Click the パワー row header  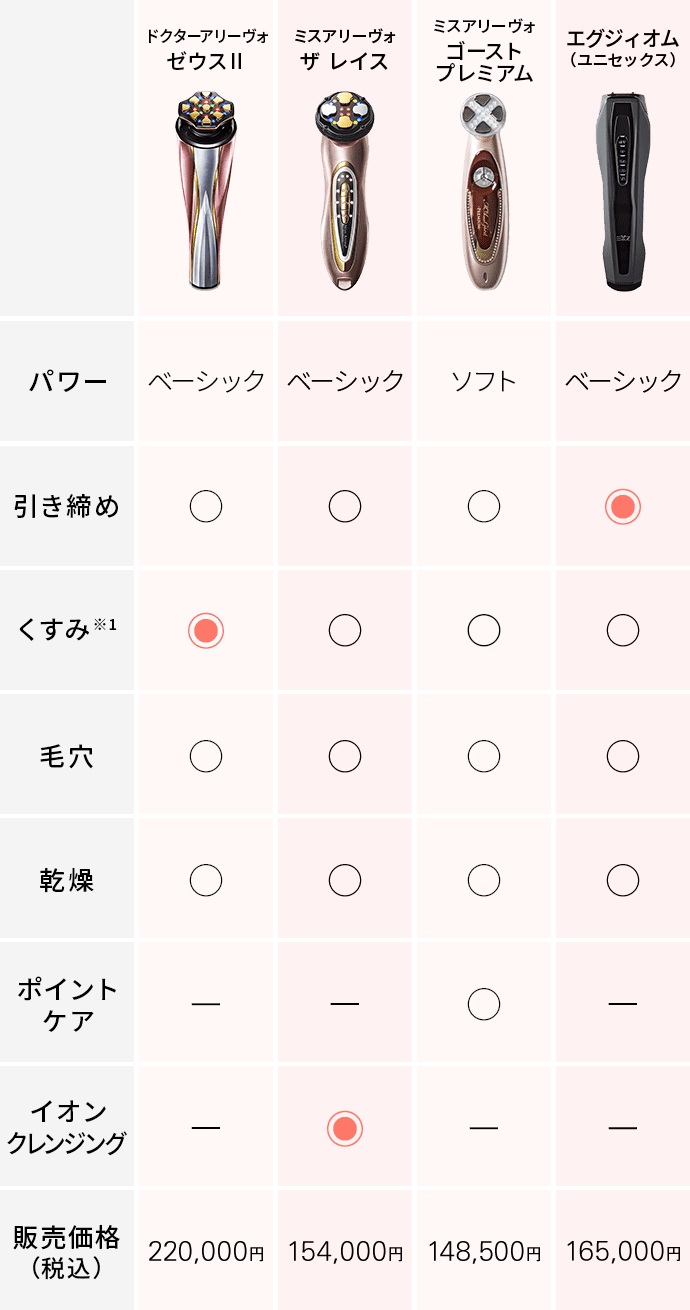68,381
